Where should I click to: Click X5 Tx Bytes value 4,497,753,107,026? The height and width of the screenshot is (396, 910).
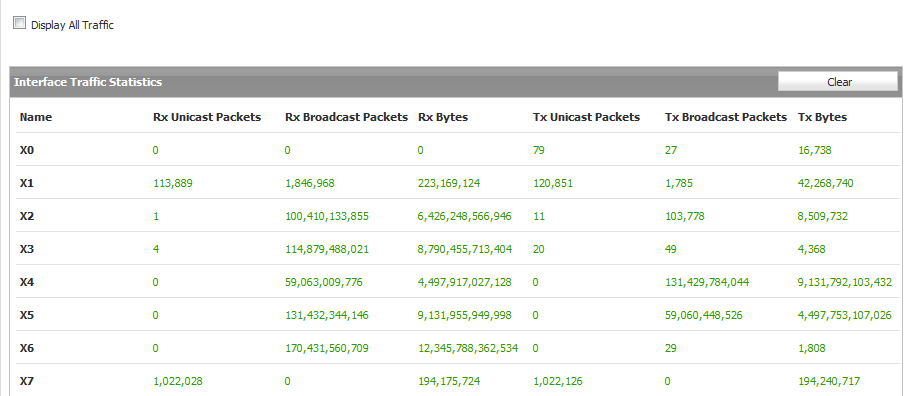pyautogui.click(x=845, y=316)
